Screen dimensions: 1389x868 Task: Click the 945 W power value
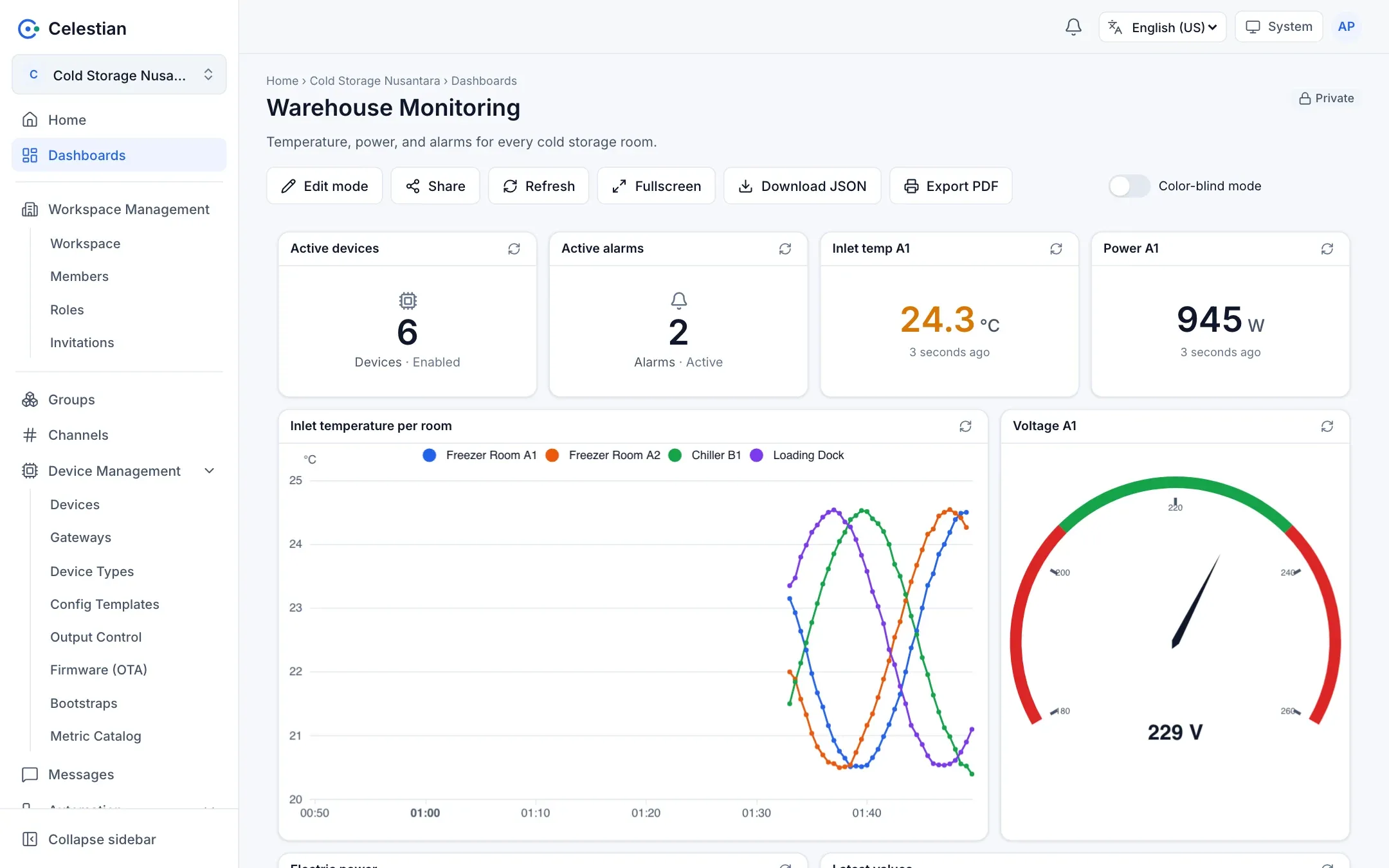coord(1220,320)
